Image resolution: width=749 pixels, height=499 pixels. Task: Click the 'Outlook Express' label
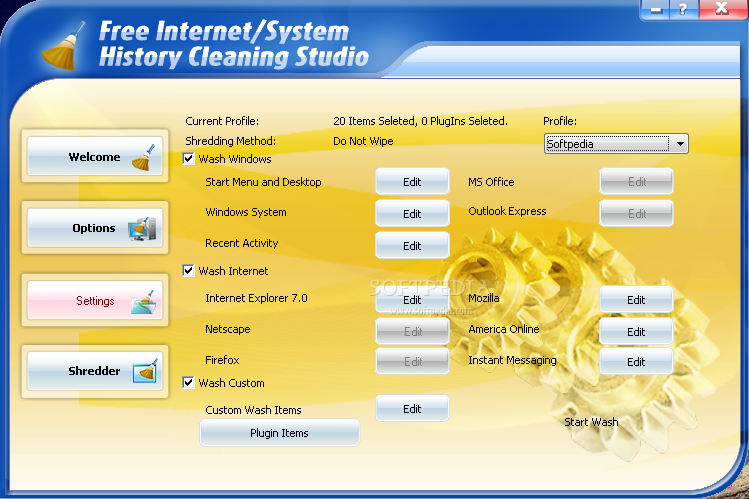[507, 211]
